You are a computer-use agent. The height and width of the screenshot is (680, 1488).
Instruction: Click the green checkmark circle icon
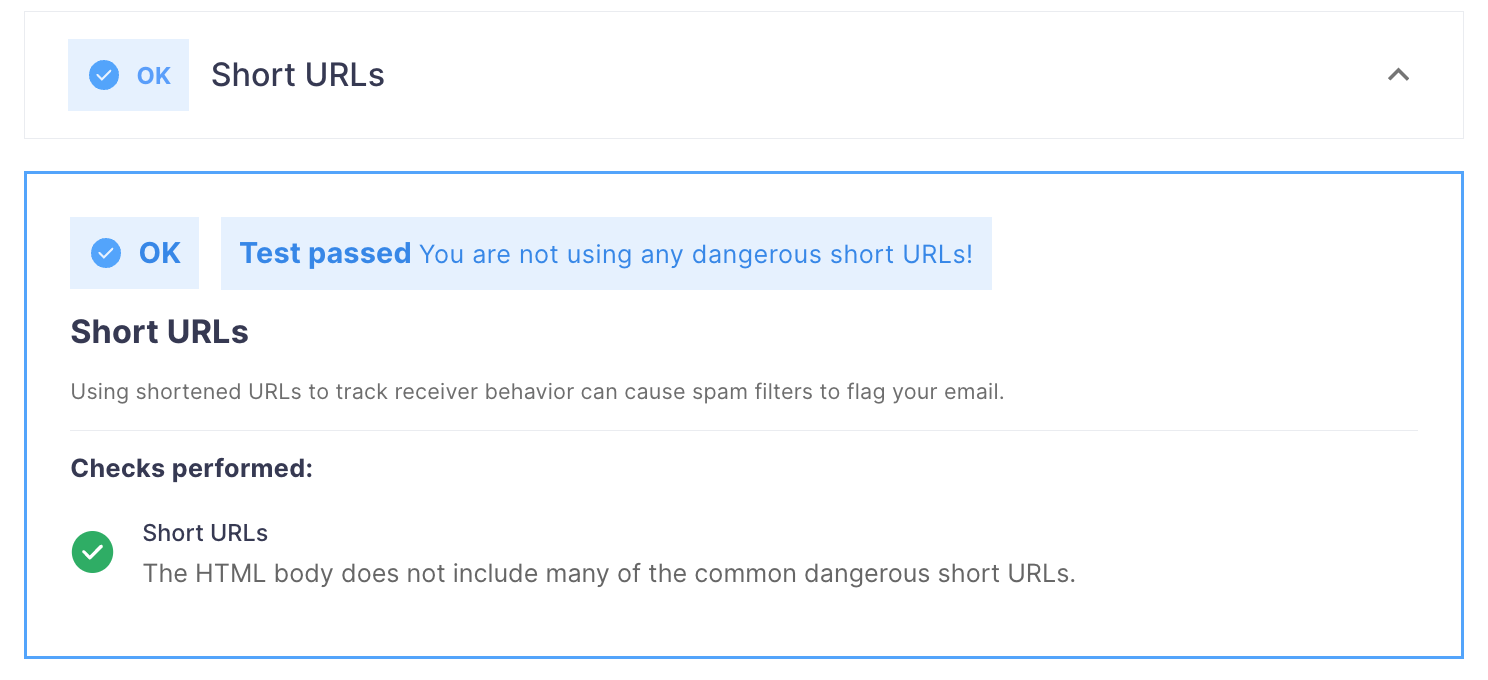pyautogui.click(x=93, y=552)
